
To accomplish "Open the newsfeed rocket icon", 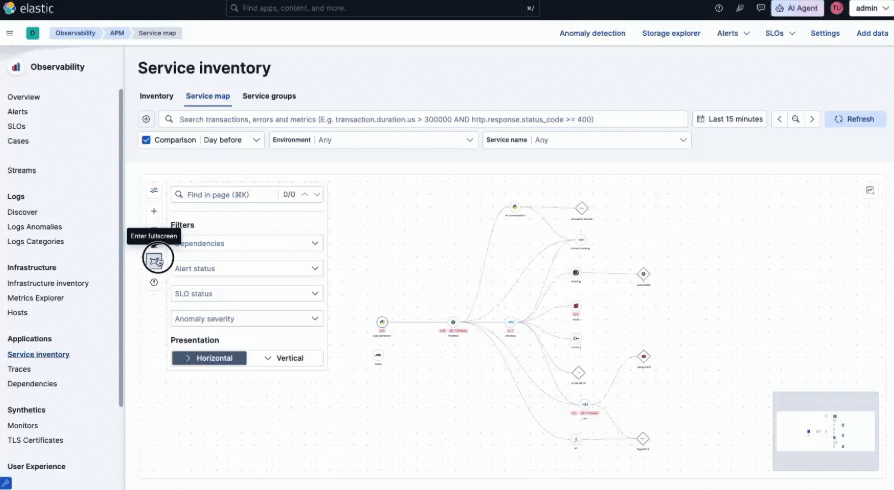I will click(x=740, y=8).
